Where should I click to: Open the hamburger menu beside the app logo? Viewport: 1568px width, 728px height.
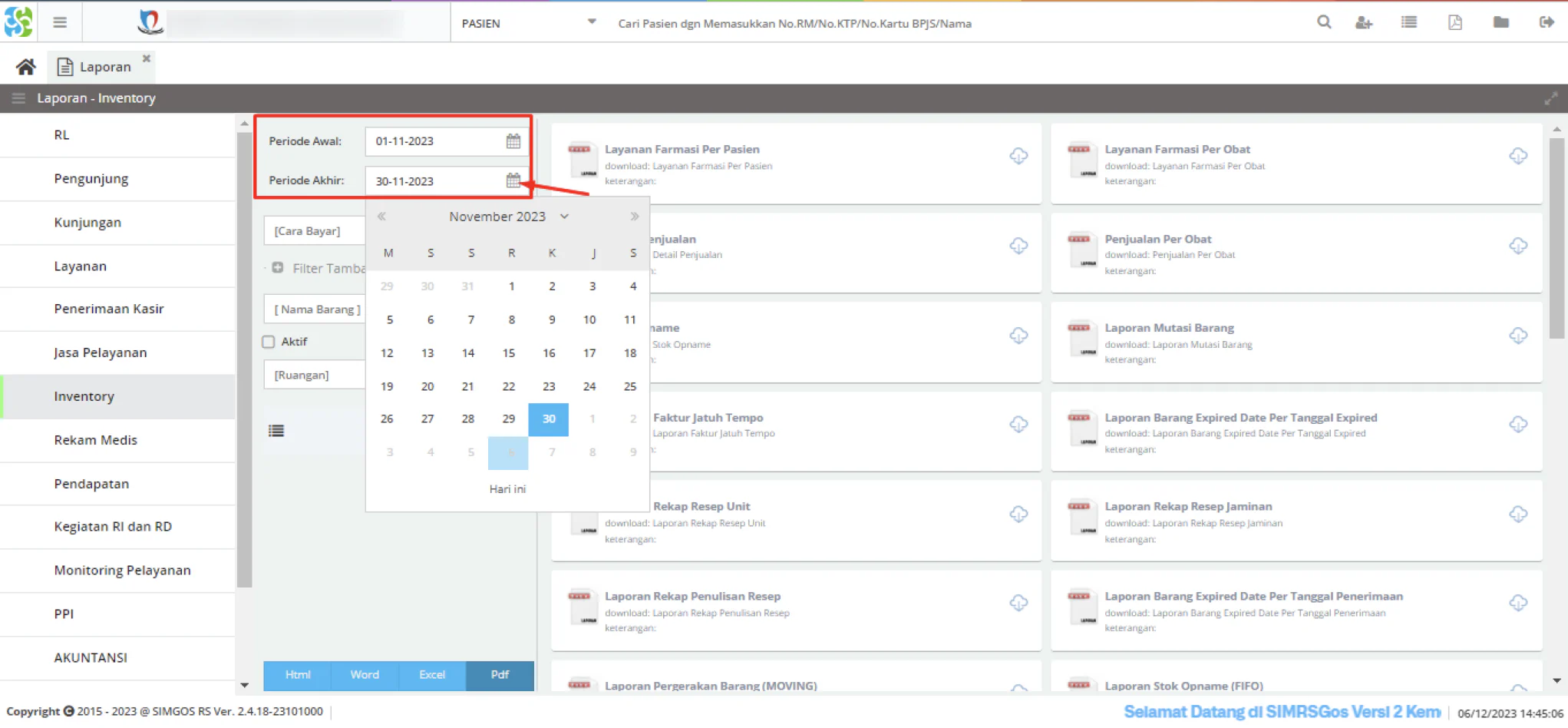(x=60, y=22)
